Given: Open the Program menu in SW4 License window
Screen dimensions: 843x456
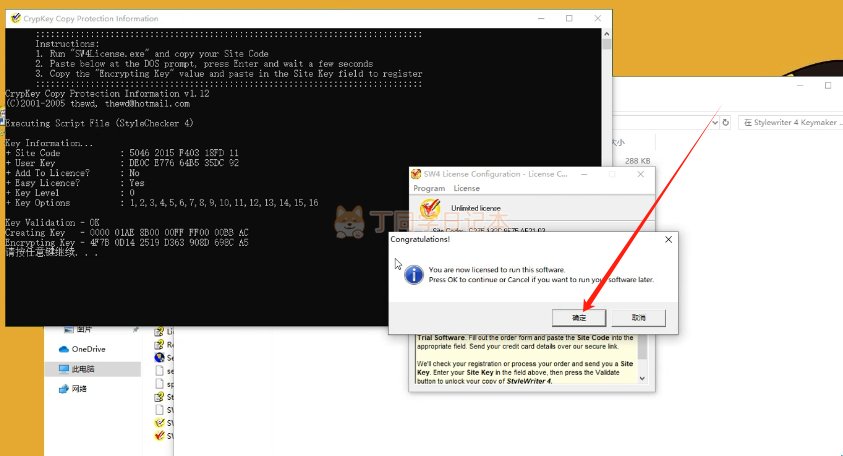Looking at the screenshot, I should (429, 188).
